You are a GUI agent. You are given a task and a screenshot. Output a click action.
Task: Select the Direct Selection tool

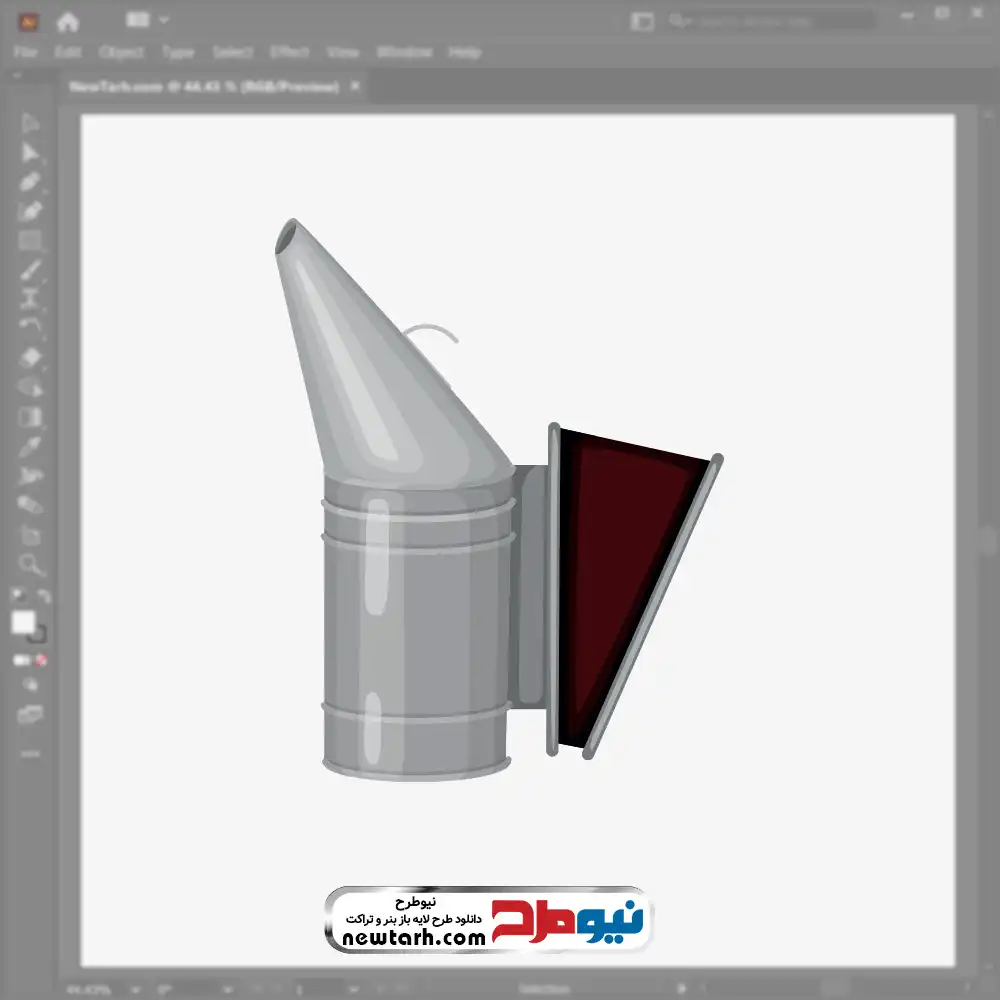30,152
